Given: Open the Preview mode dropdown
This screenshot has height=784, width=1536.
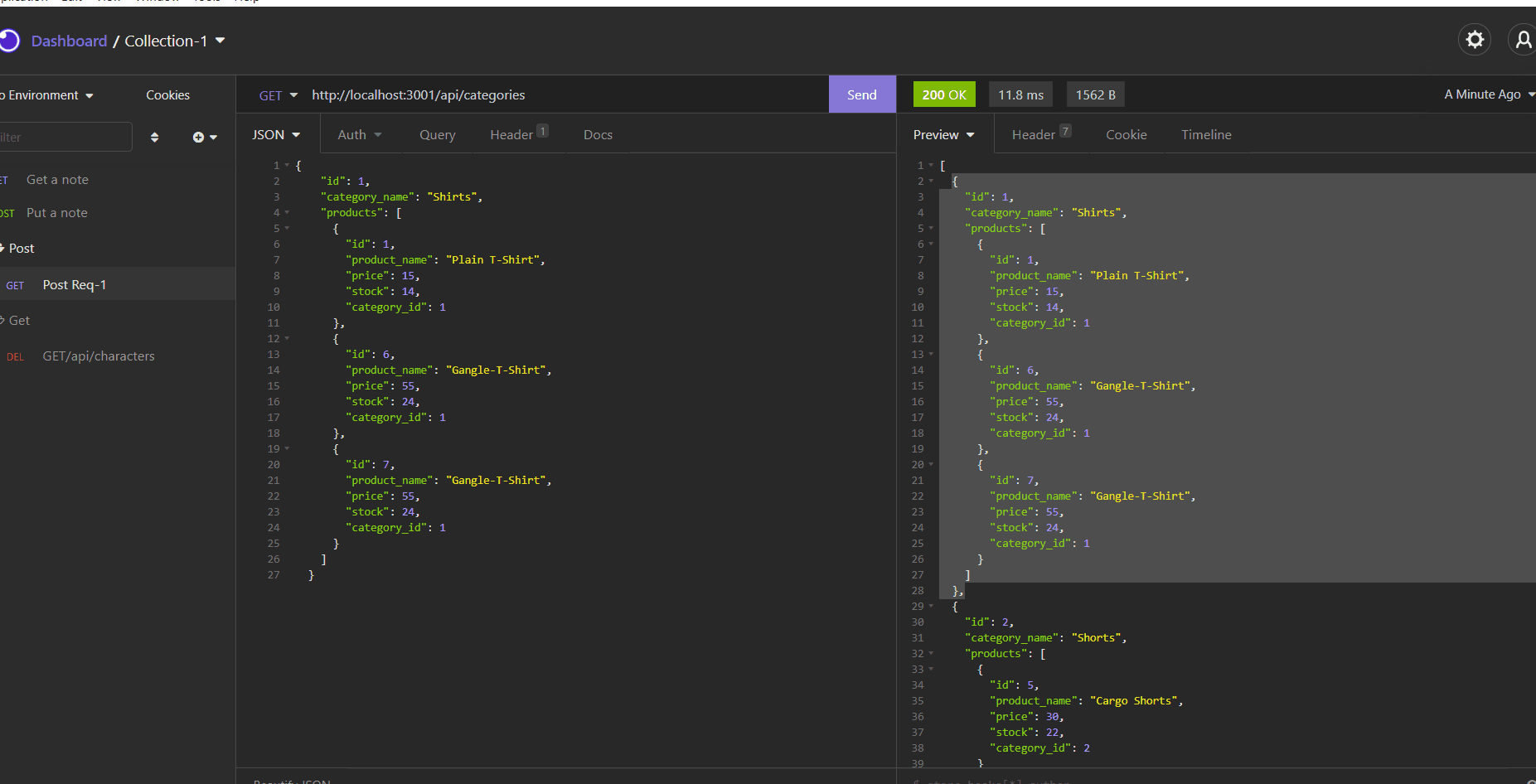Looking at the screenshot, I should [x=943, y=135].
